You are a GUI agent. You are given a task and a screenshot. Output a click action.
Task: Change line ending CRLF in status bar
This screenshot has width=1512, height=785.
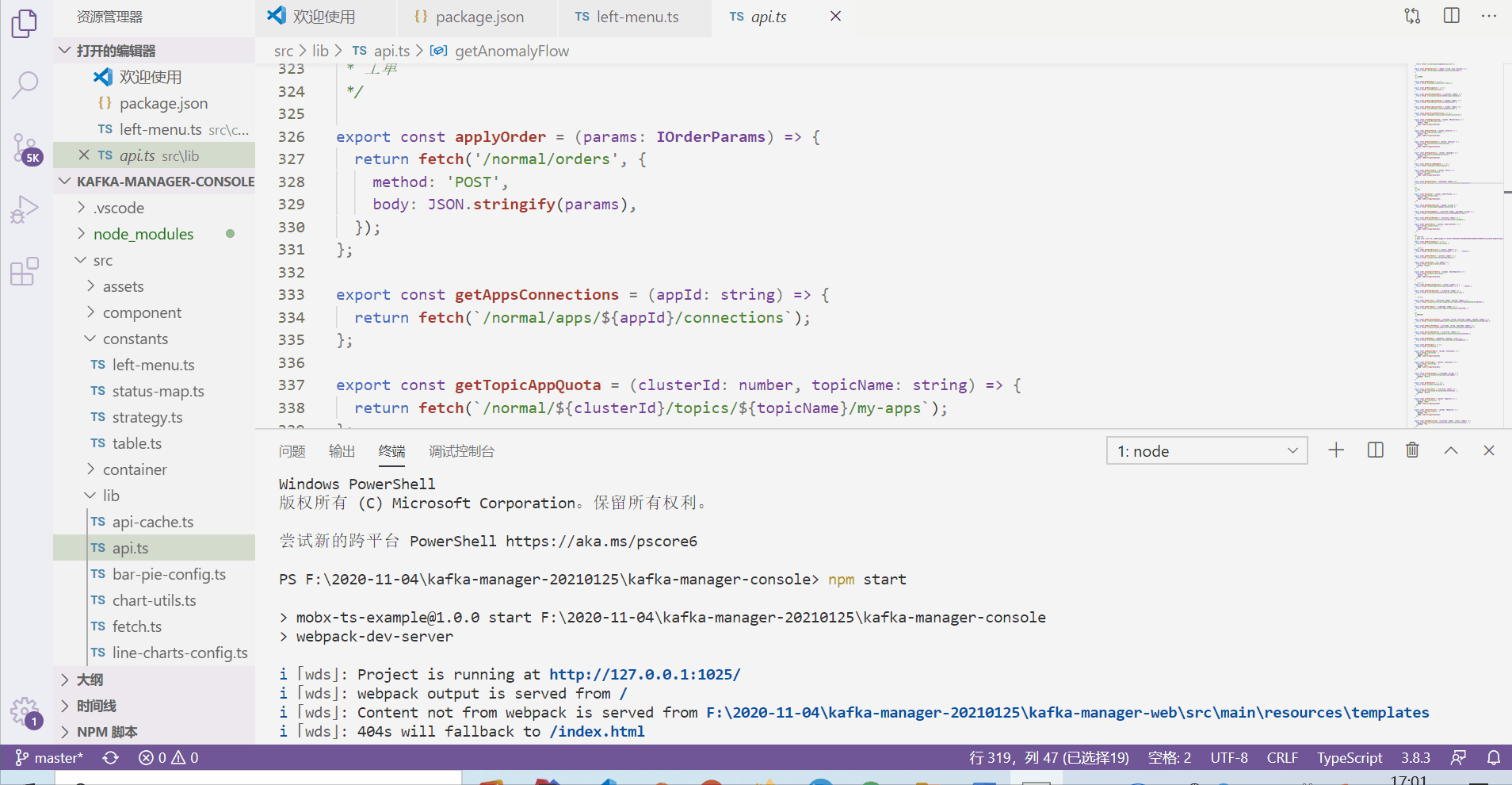1282,758
